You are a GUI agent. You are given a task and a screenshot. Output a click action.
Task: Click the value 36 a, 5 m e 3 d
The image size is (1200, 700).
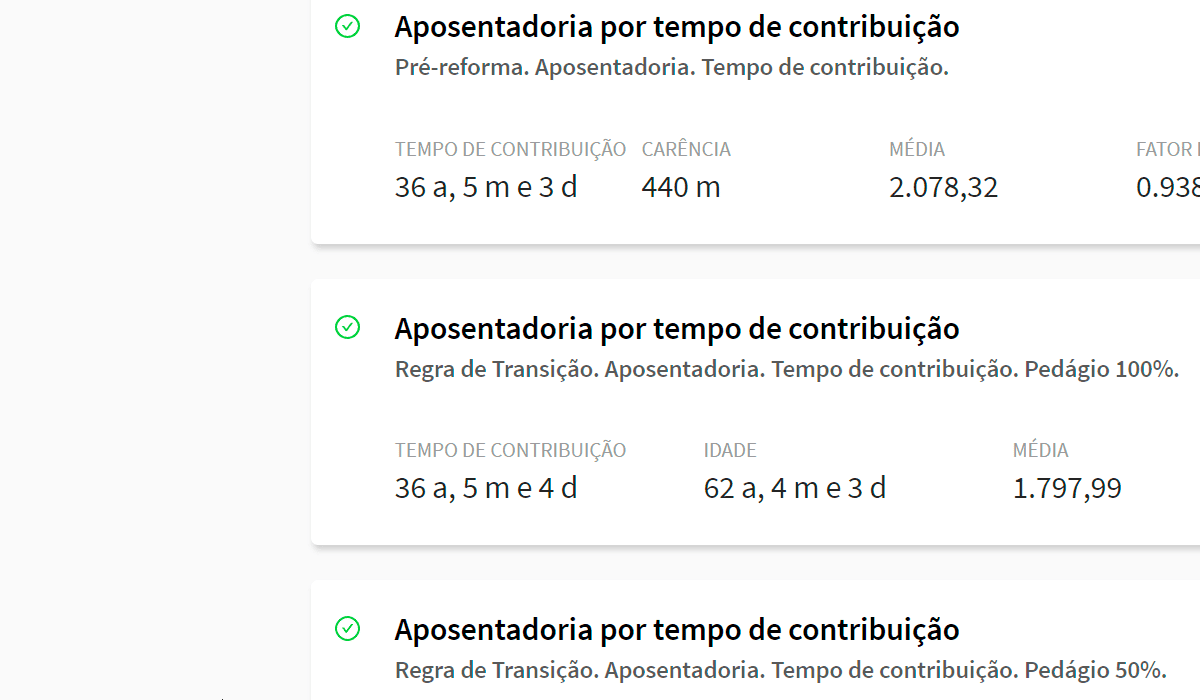tap(486, 187)
